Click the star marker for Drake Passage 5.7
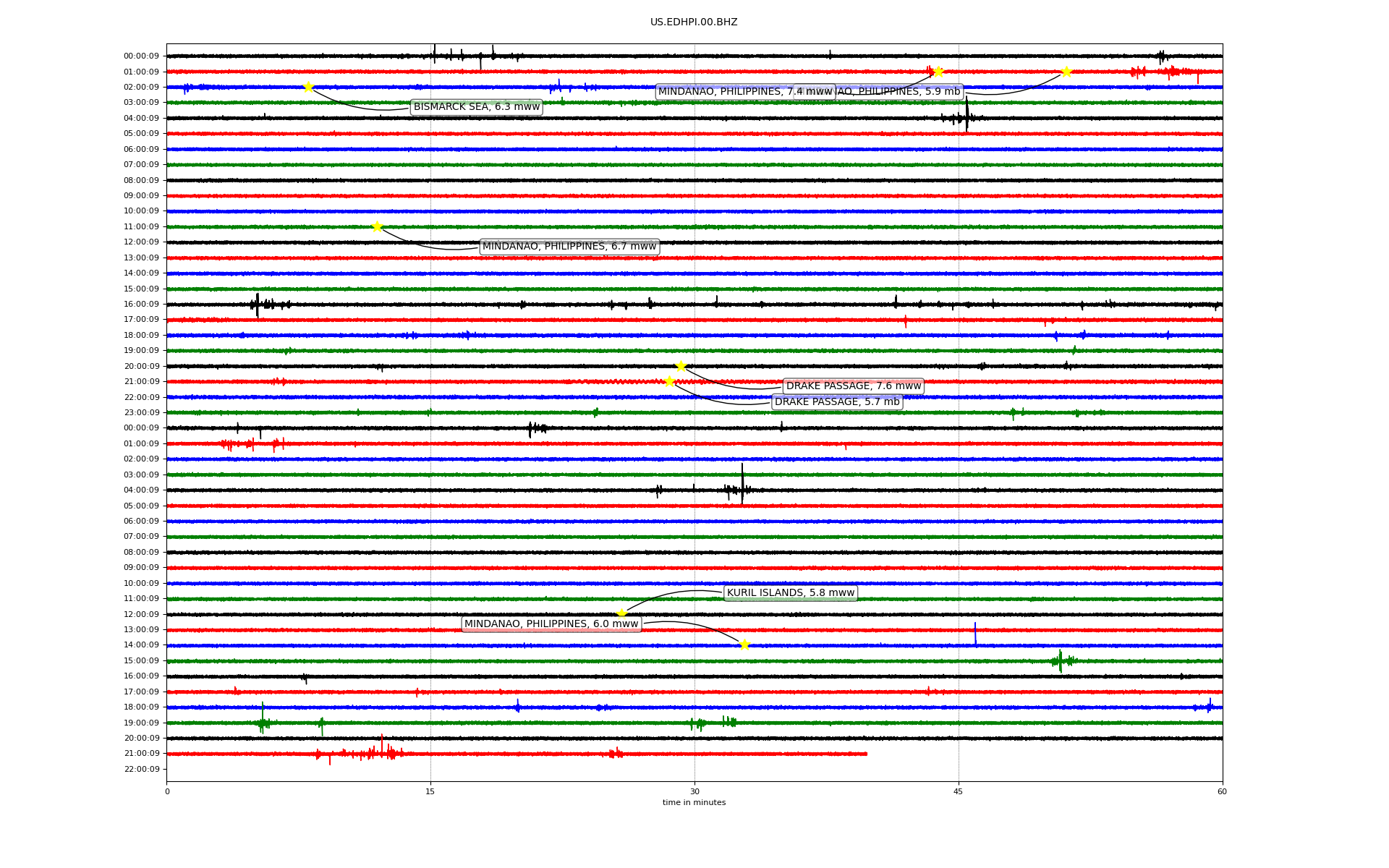1389x868 pixels. click(669, 381)
